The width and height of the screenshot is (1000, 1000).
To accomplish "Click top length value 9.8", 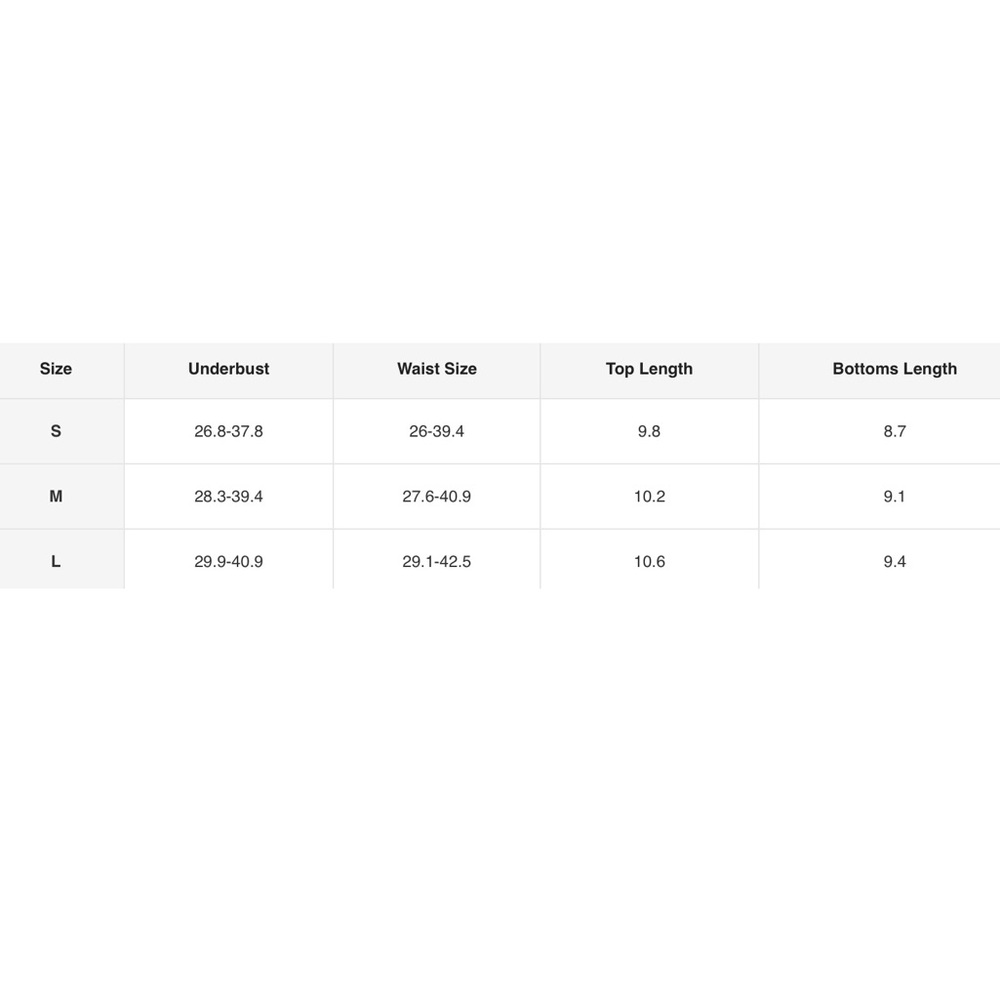I will pyautogui.click(x=649, y=431).
